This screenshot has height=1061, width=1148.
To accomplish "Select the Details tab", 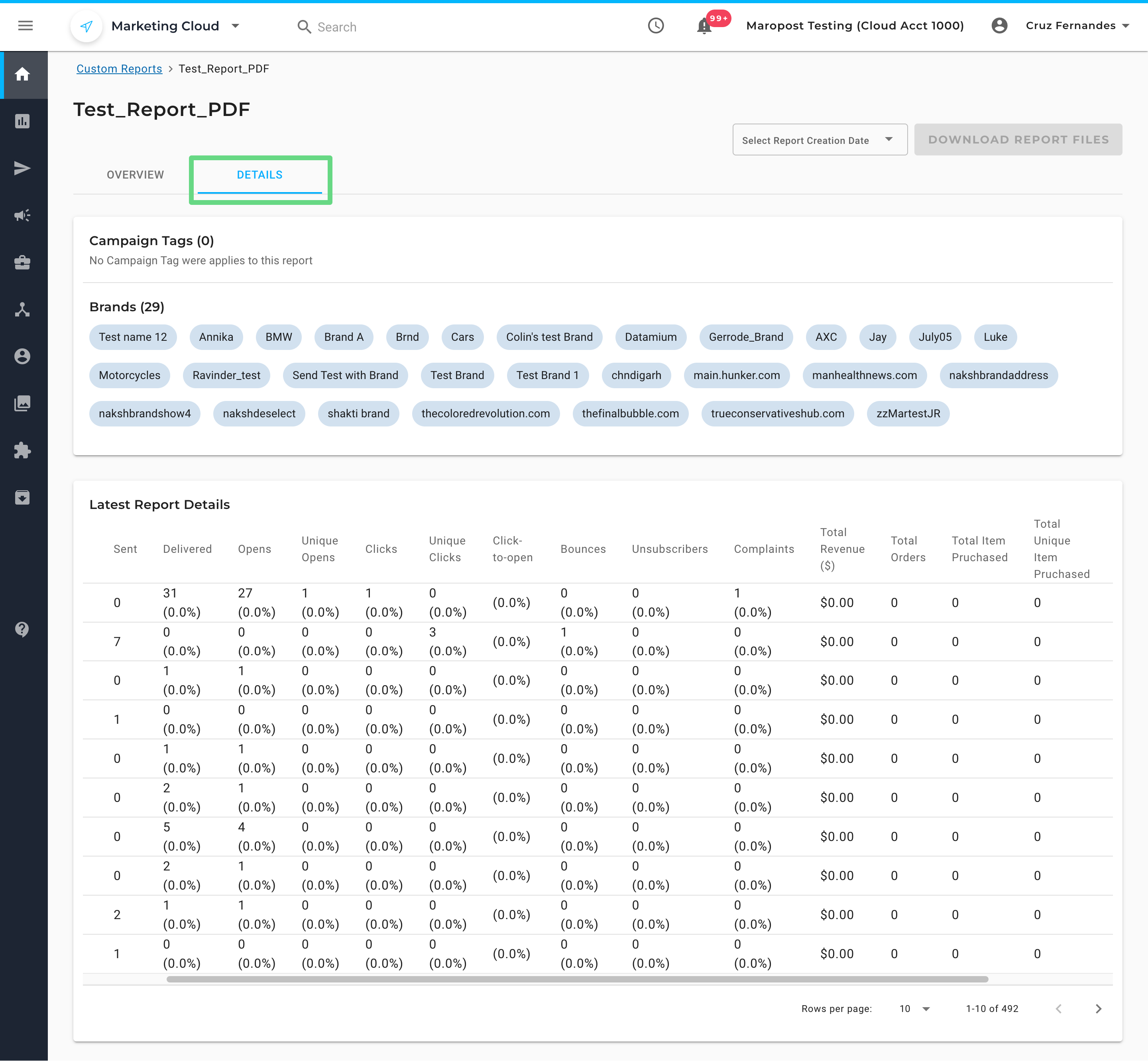I will (x=259, y=175).
